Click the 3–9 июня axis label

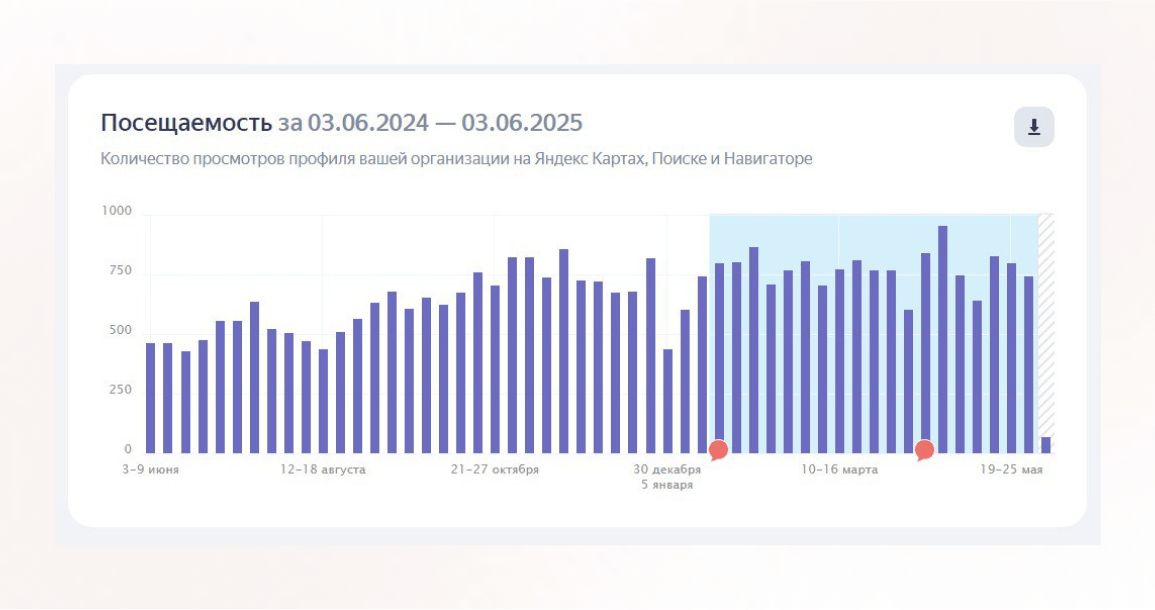150,469
